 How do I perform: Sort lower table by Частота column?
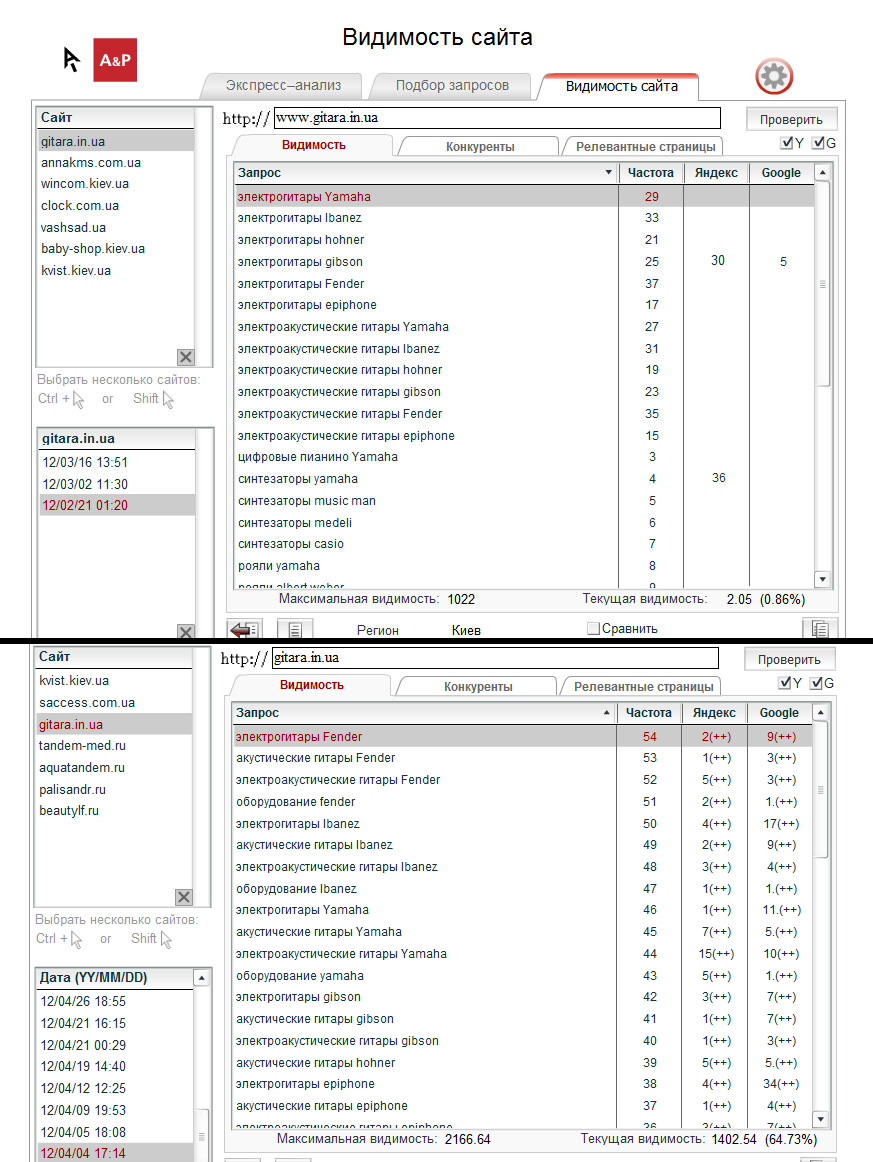pyautogui.click(x=648, y=713)
